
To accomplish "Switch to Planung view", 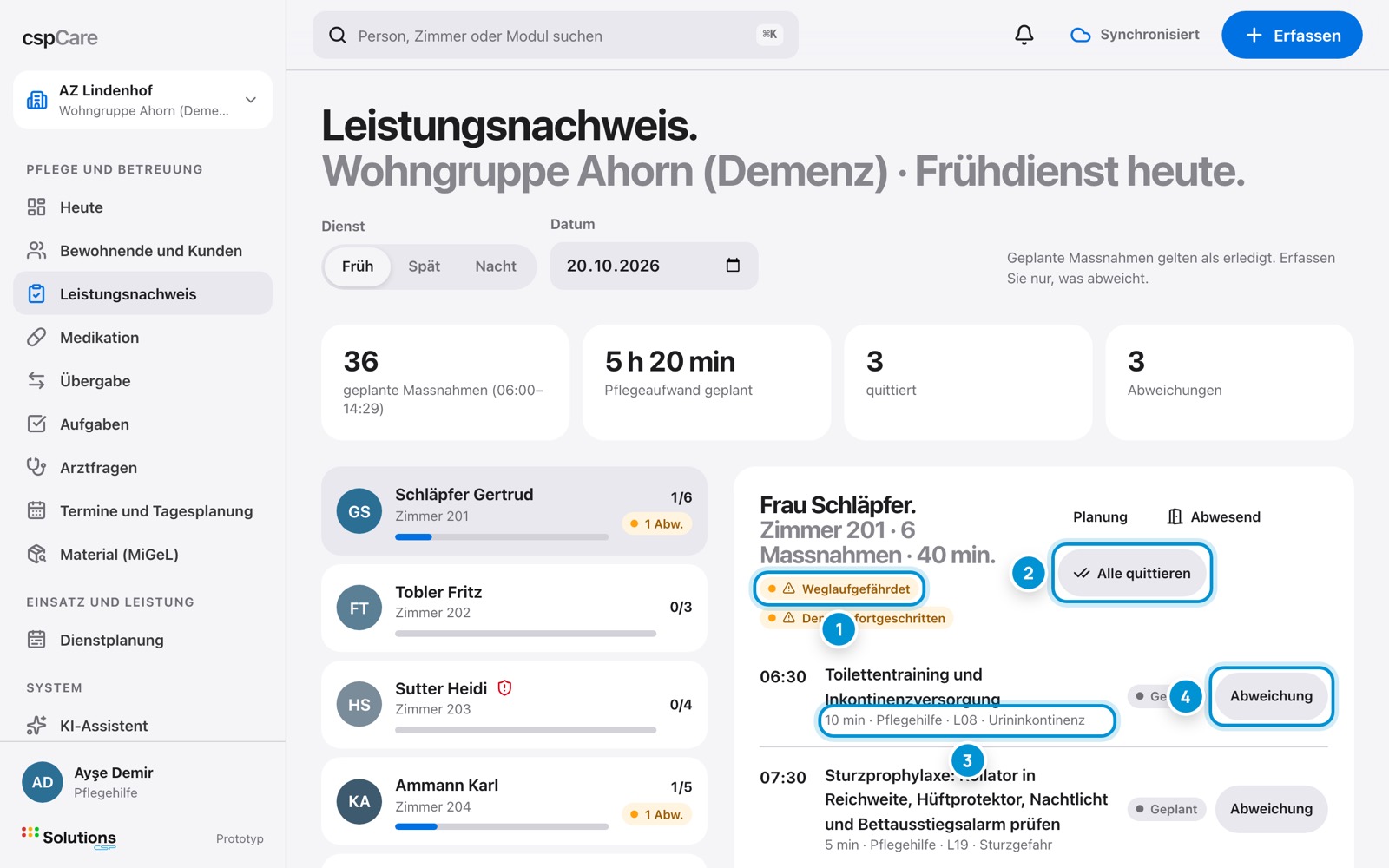I will pos(1100,516).
